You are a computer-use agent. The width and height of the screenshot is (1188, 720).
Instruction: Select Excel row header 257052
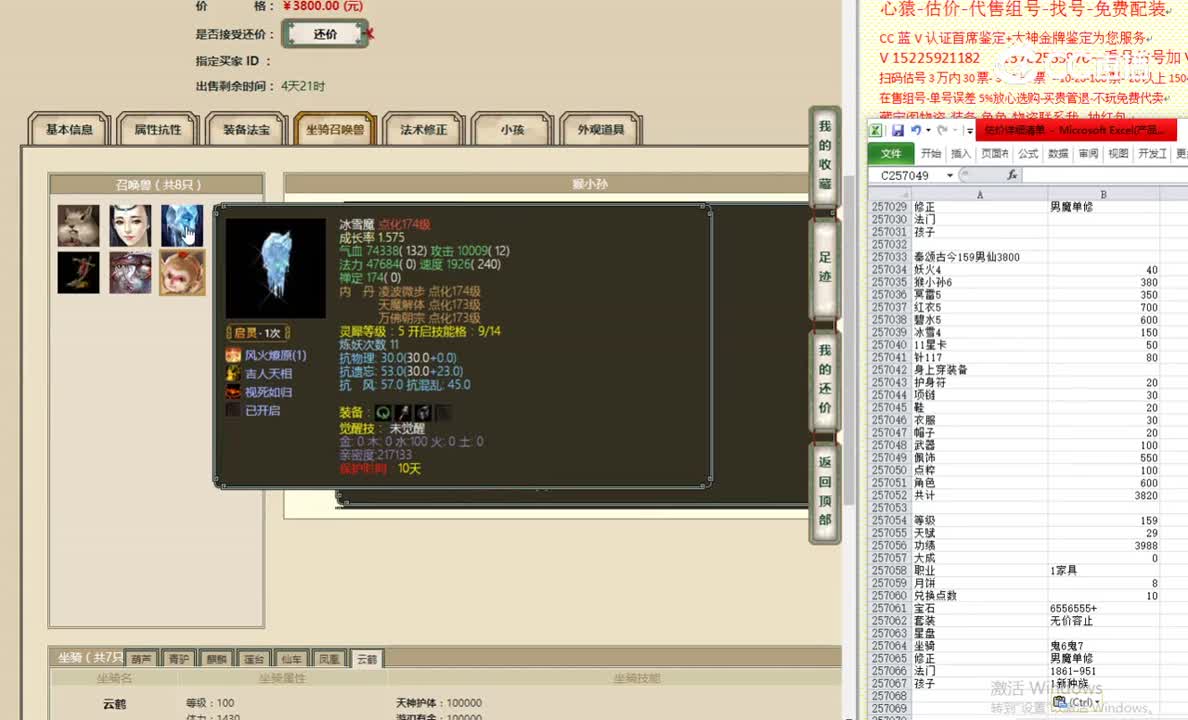pos(889,495)
